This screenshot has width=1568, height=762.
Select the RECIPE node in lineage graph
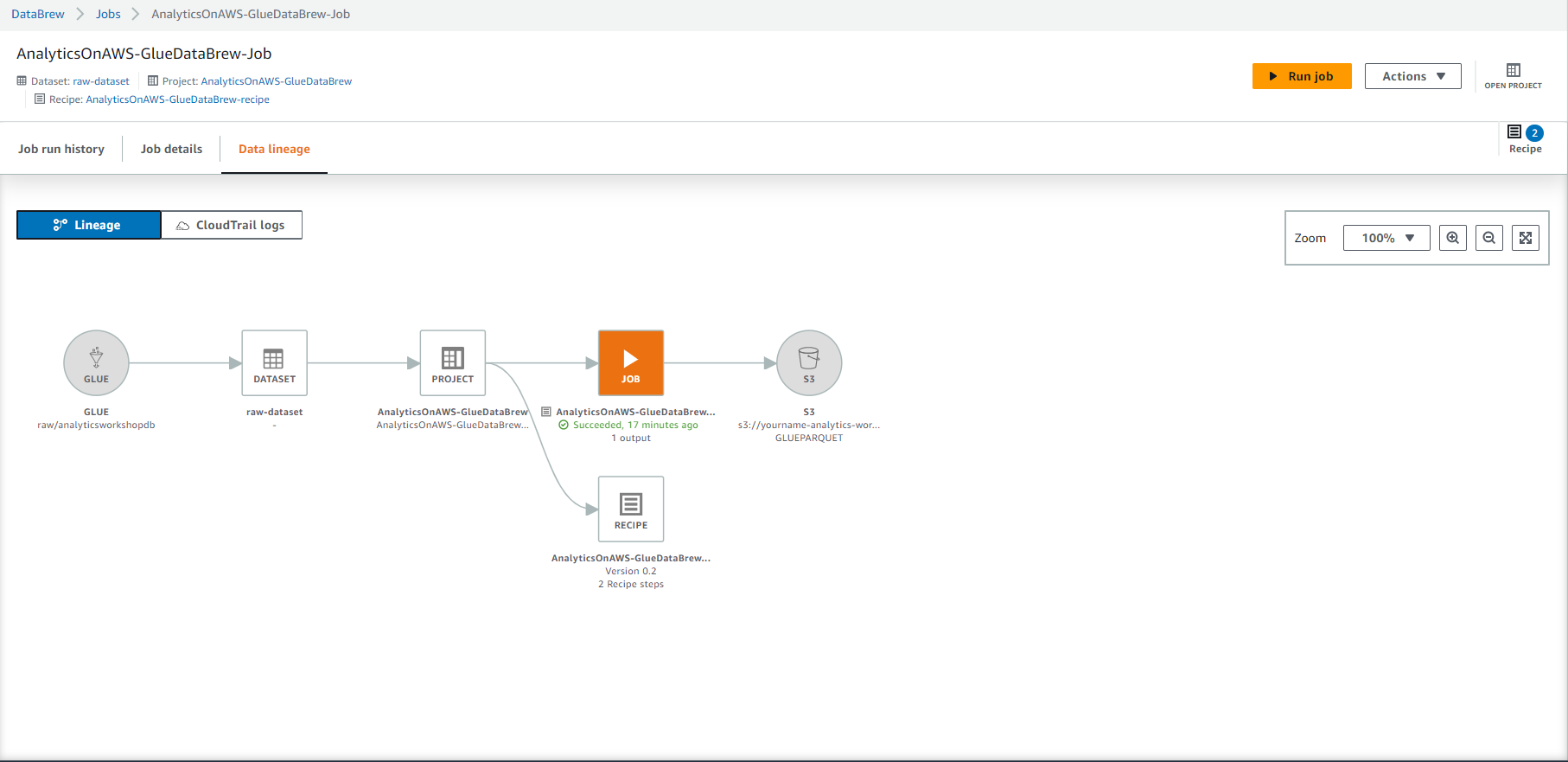[631, 509]
